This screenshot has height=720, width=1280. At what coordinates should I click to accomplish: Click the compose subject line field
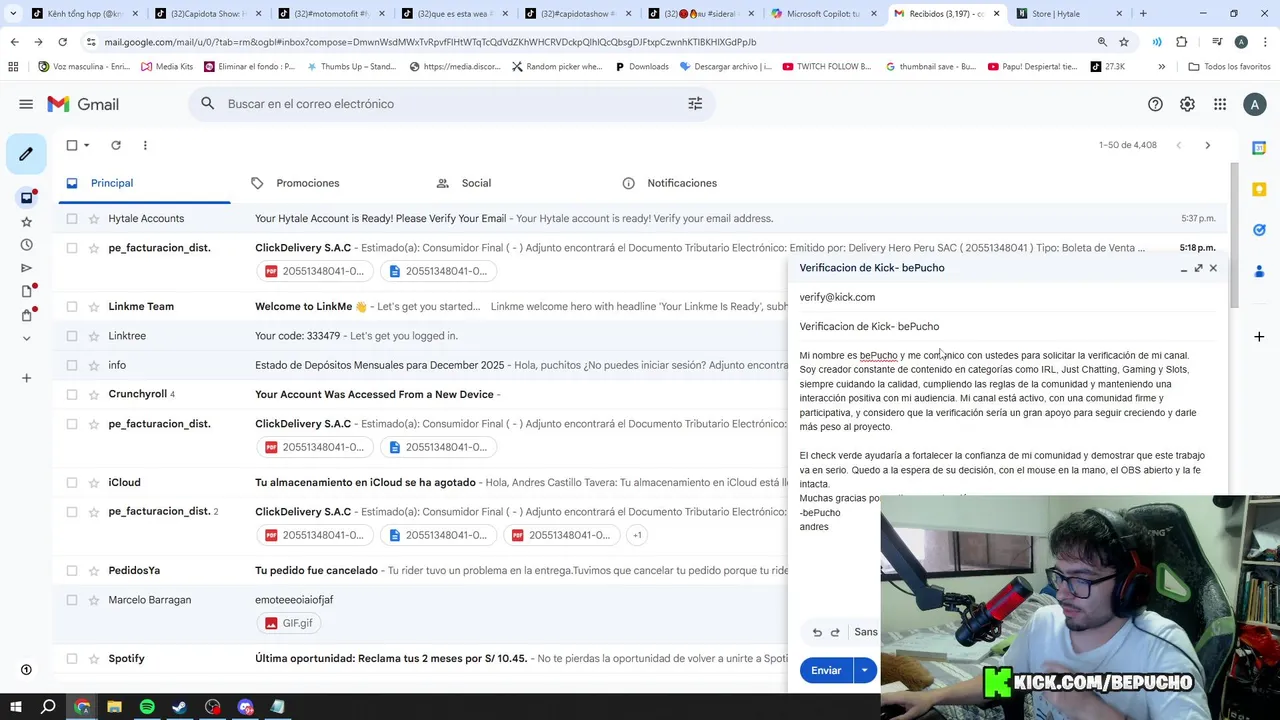(1008, 327)
